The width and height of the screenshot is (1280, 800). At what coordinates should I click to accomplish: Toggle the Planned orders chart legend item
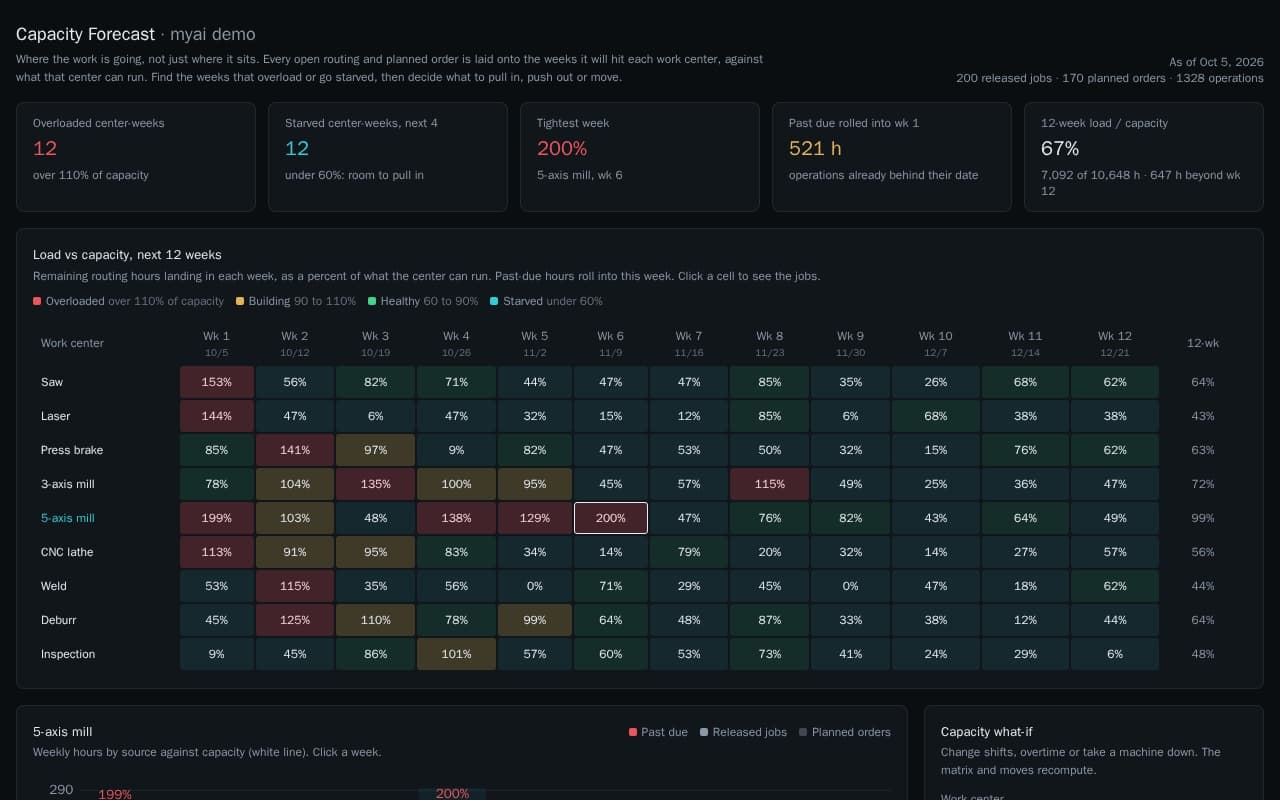click(845, 732)
